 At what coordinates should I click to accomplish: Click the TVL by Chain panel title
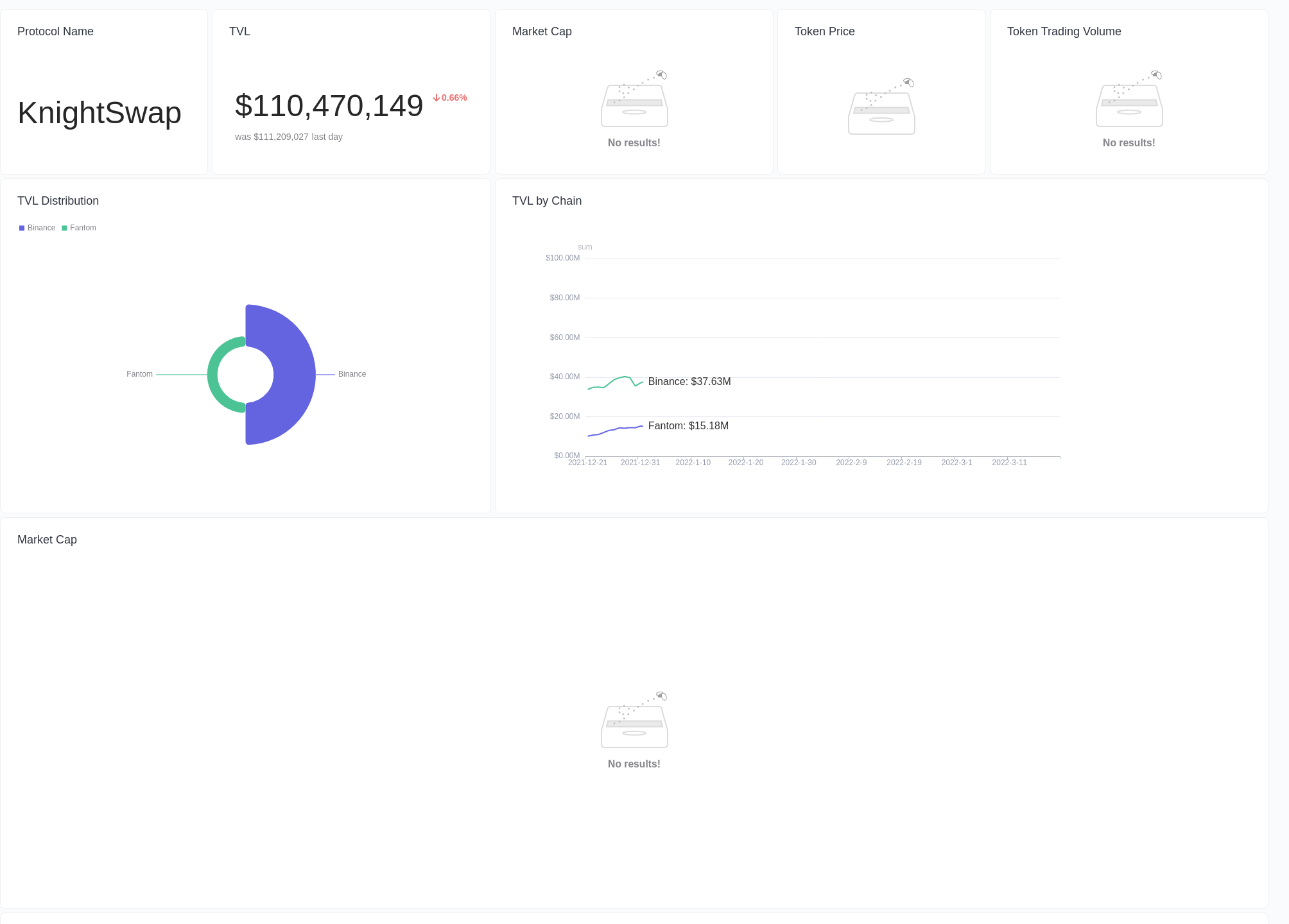(547, 201)
